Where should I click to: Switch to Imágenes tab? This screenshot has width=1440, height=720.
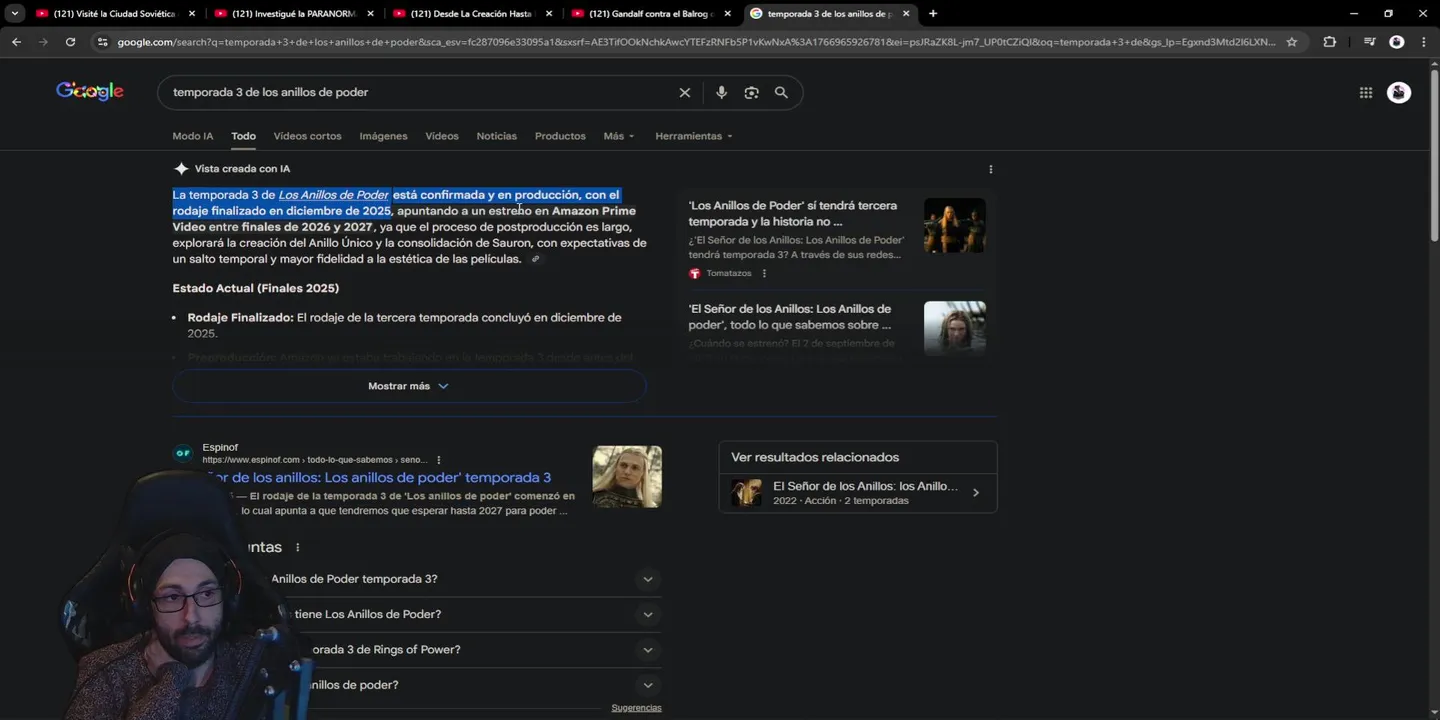pyautogui.click(x=383, y=136)
